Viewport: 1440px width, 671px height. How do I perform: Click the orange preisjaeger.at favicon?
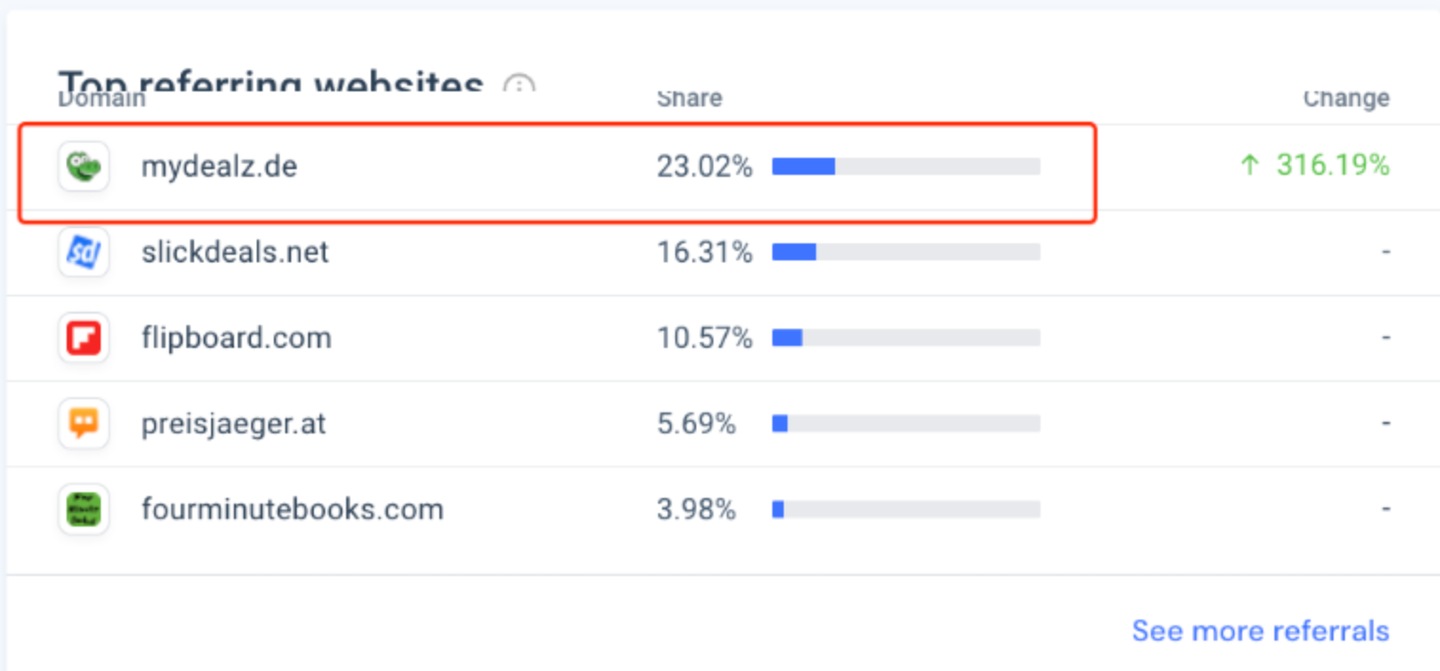pos(83,424)
